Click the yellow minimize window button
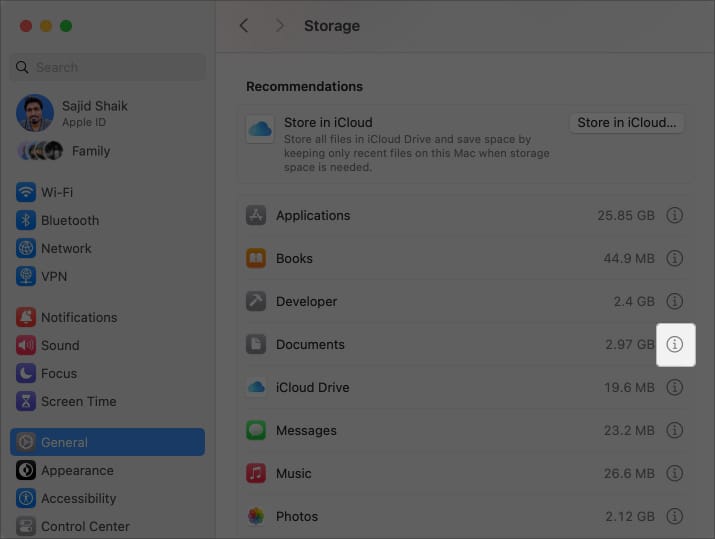Image resolution: width=715 pixels, height=539 pixels. 46,26
